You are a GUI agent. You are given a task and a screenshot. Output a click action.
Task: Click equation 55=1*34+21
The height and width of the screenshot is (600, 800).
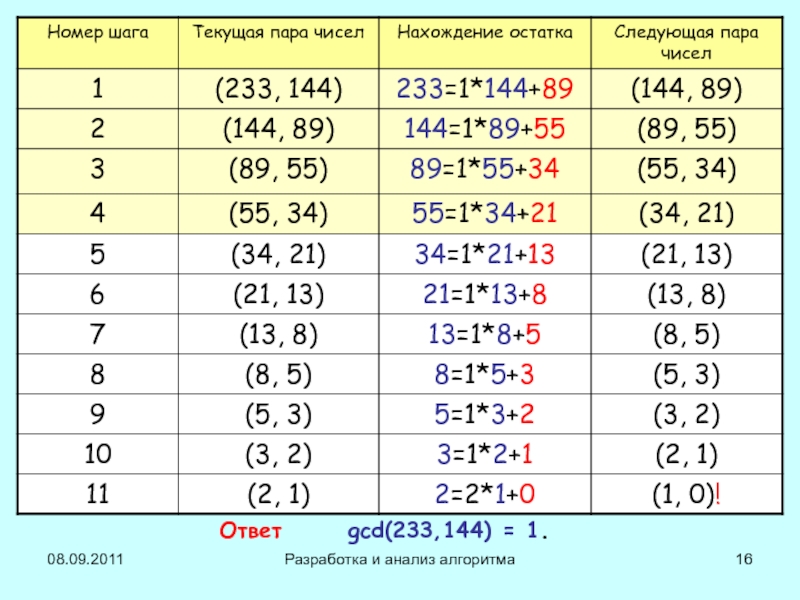pos(485,213)
